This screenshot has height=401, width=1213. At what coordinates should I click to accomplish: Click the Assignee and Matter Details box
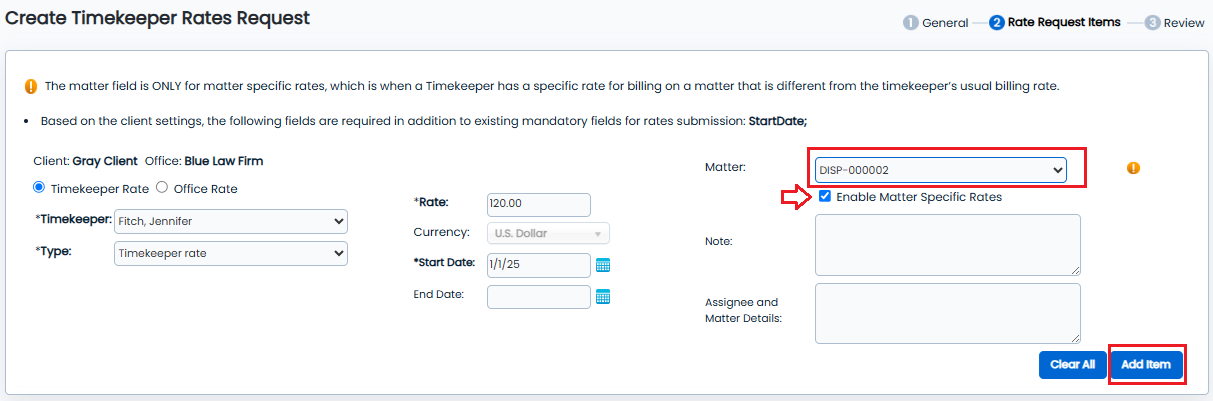click(947, 313)
